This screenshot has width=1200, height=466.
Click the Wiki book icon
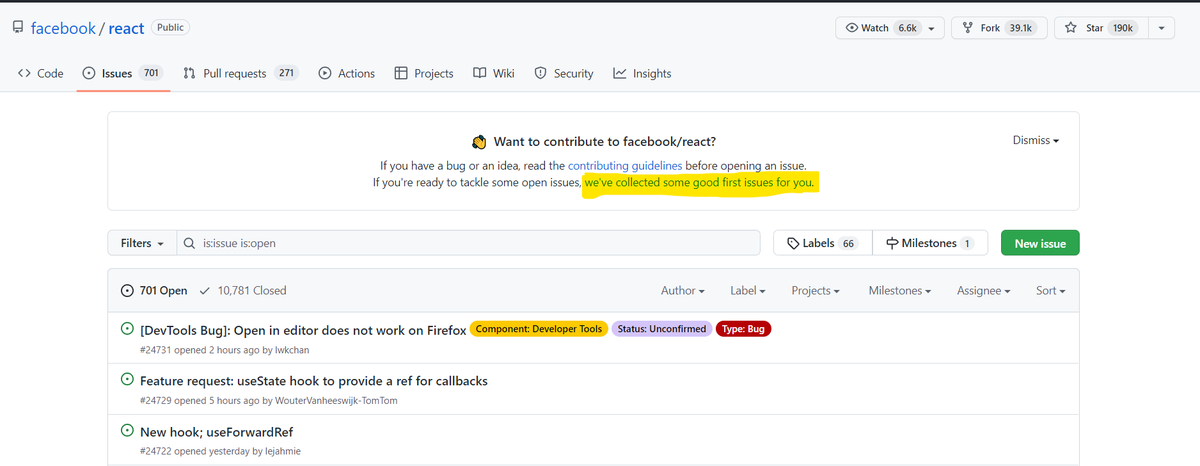480,73
